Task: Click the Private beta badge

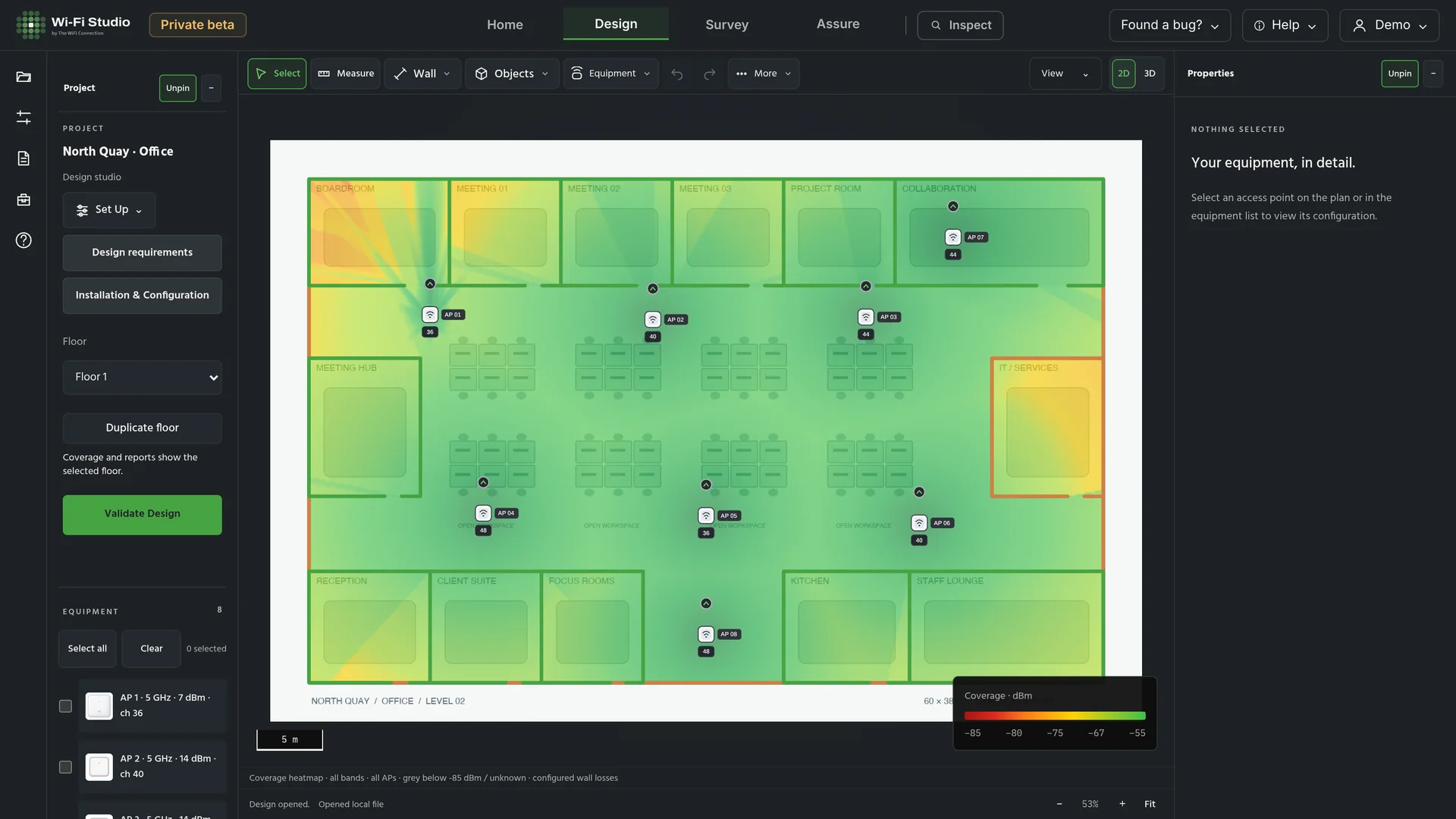Action: 197,25
